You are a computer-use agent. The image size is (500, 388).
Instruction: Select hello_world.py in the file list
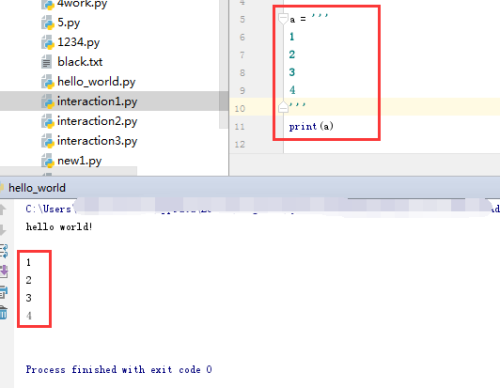point(96,82)
